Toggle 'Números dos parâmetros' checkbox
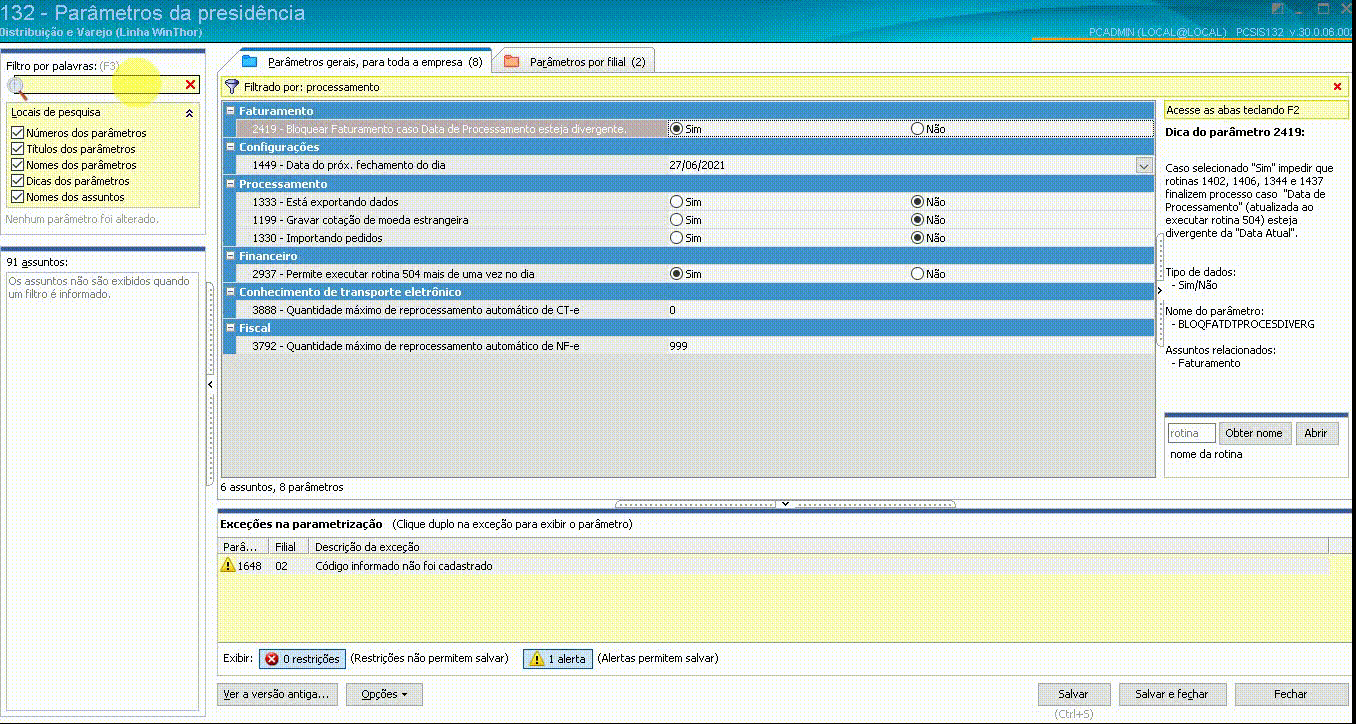The width and height of the screenshot is (1356, 724). click(16, 133)
